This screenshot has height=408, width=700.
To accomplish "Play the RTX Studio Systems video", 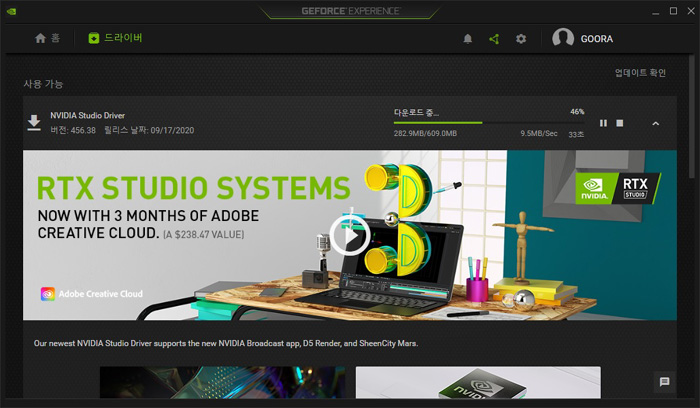I will point(350,236).
